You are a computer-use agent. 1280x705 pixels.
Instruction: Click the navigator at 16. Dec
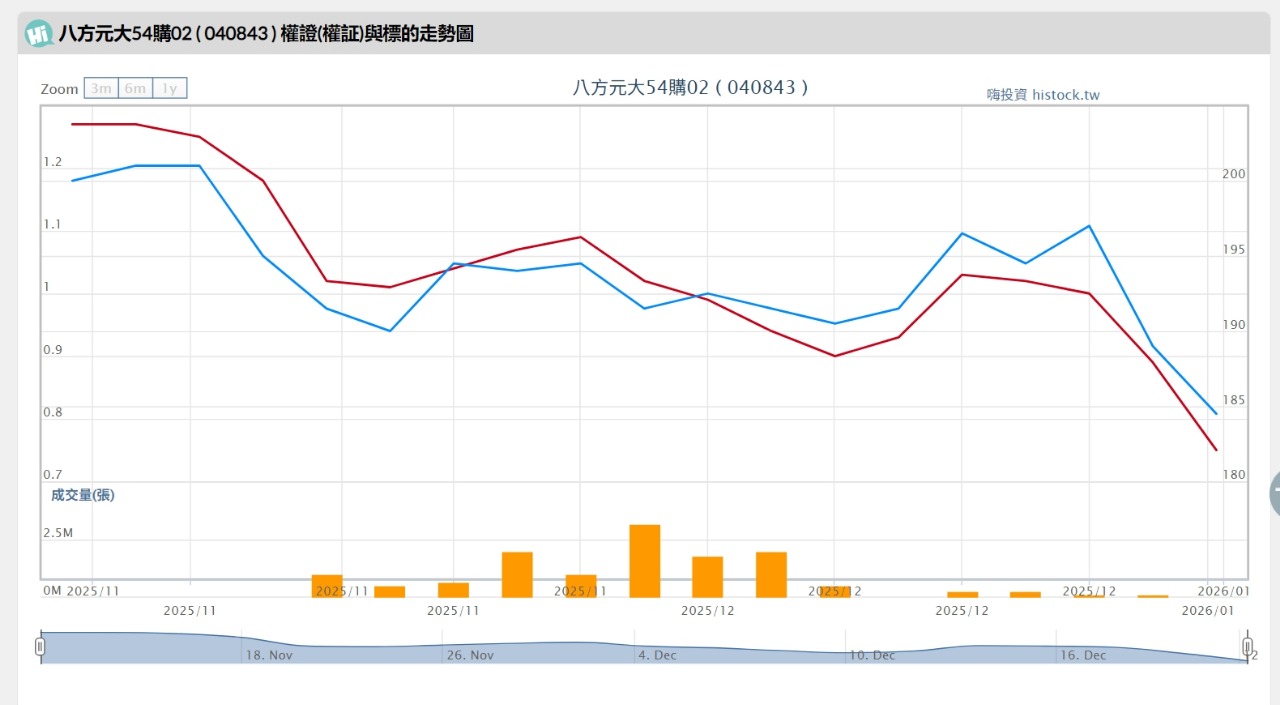click(x=1082, y=655)
